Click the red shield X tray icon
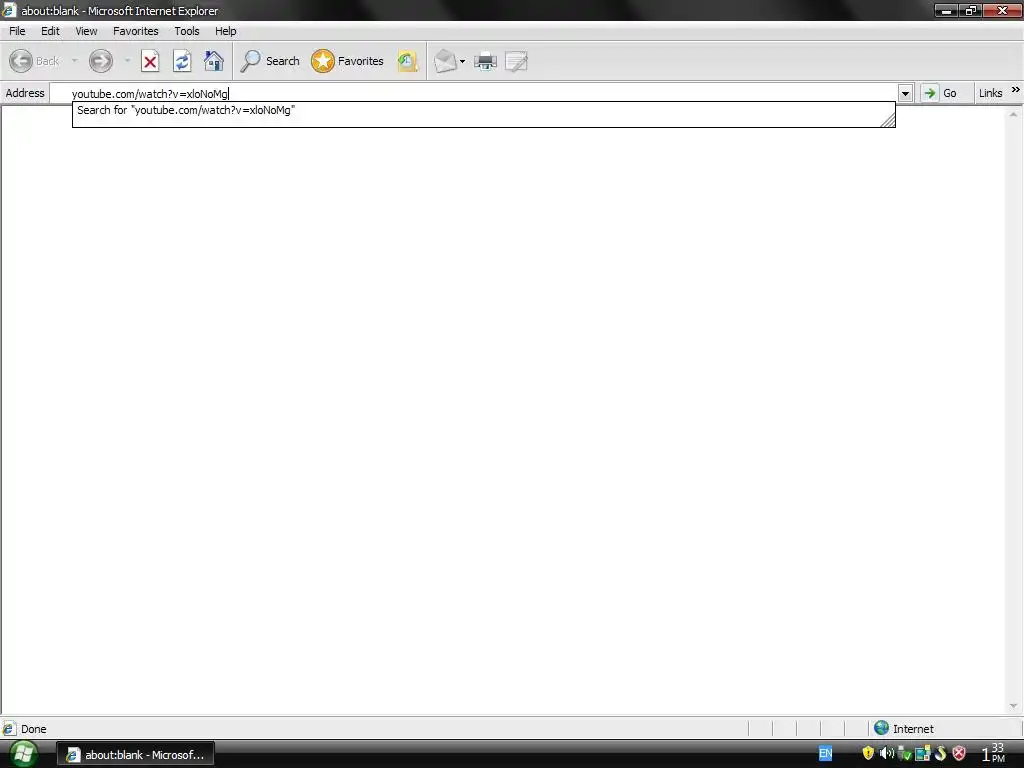The height and width of the screenshot is (768, 1024). tap(959, 754)
